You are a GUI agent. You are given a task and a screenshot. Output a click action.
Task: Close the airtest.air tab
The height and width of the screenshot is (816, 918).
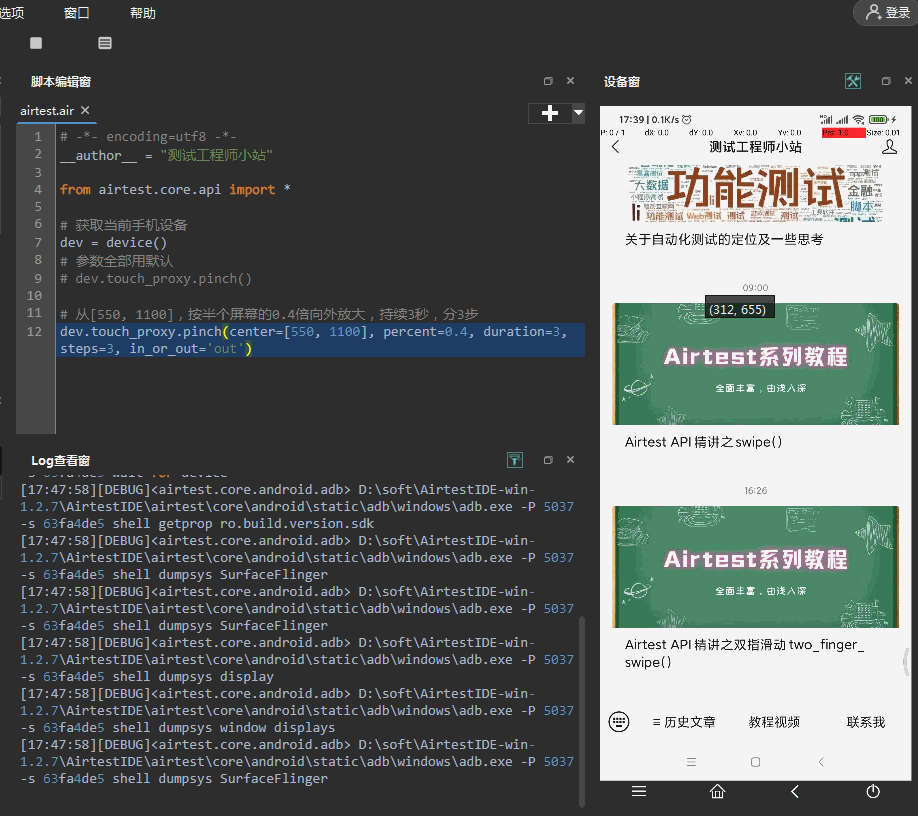tap(85, 110)
